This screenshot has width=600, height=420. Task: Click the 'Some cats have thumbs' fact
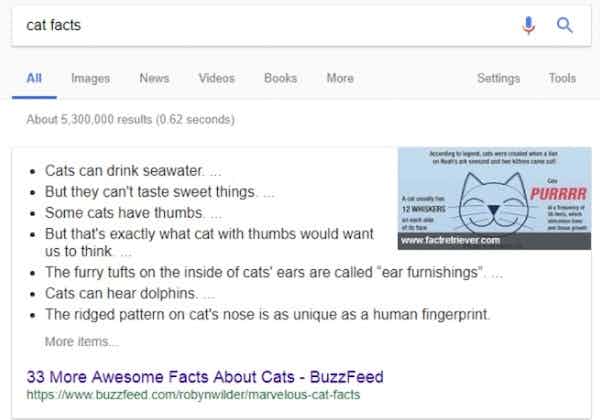pos(128,212)
